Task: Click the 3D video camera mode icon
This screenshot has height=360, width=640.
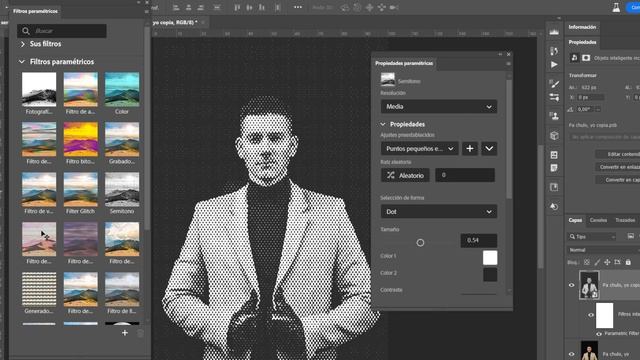Action: tap(393, 7)
